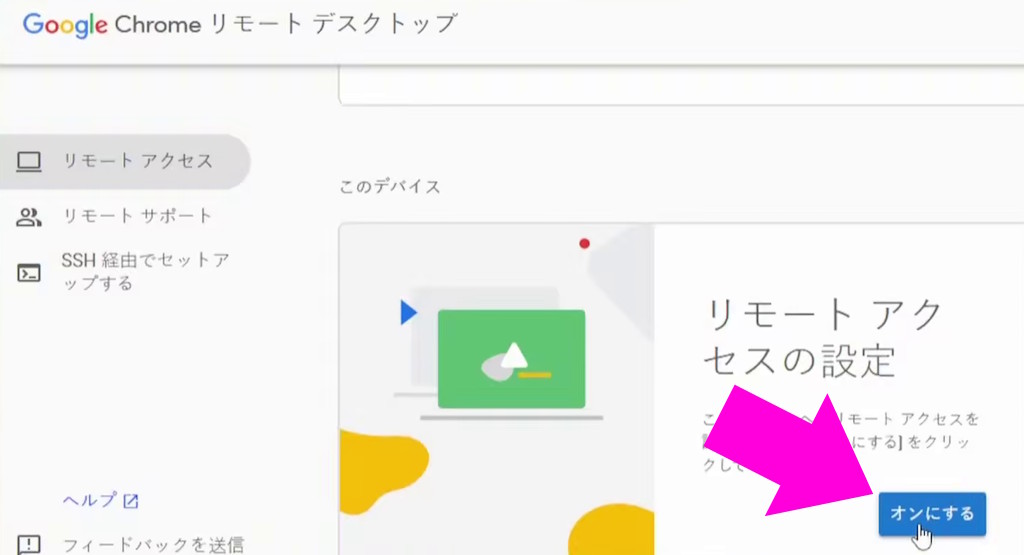The height and width of the screenshot is (555, 1024).
Task: Click the このデバイス section heading
Action: [390, 187]
